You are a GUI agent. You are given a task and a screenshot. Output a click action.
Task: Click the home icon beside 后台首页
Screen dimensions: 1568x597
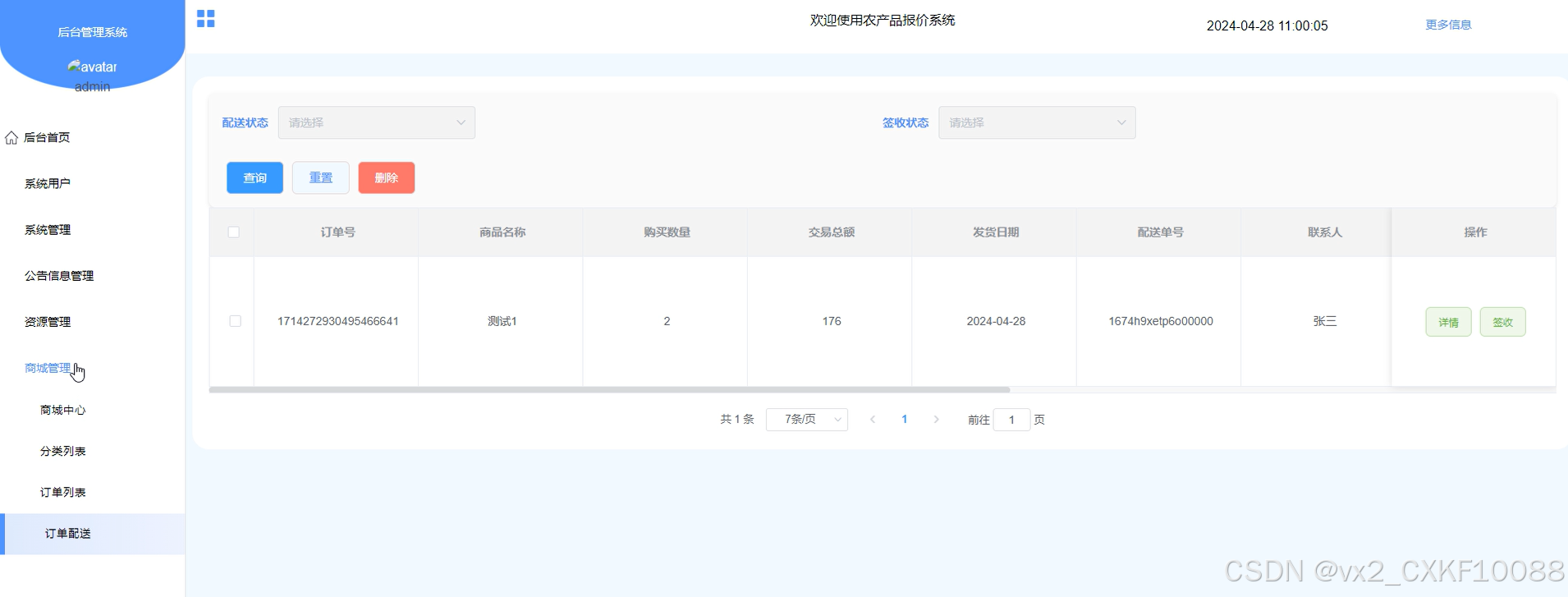tap(11, 137)
